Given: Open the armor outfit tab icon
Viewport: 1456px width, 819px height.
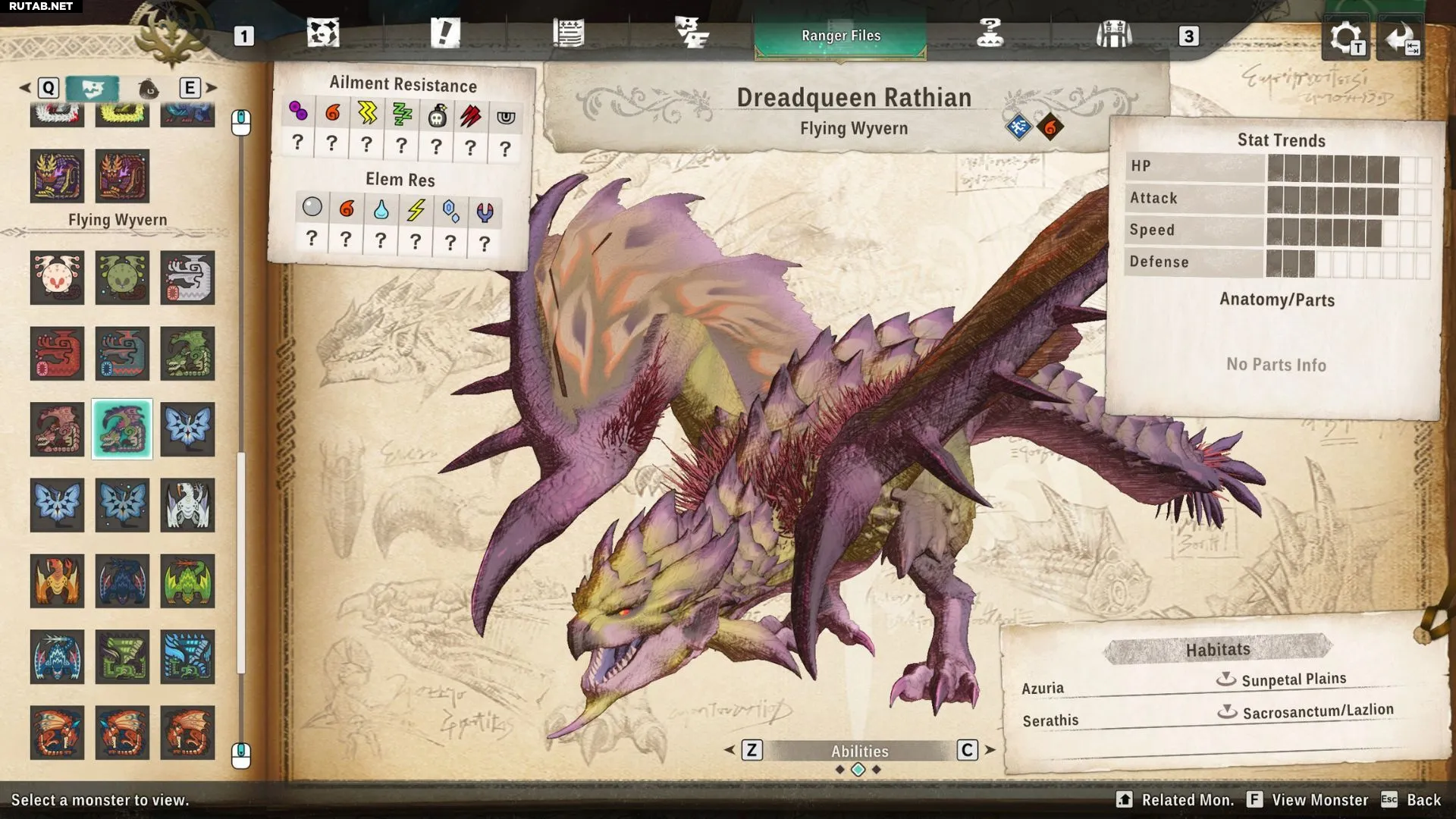Looking at the screenshot, I should 1113,34.
